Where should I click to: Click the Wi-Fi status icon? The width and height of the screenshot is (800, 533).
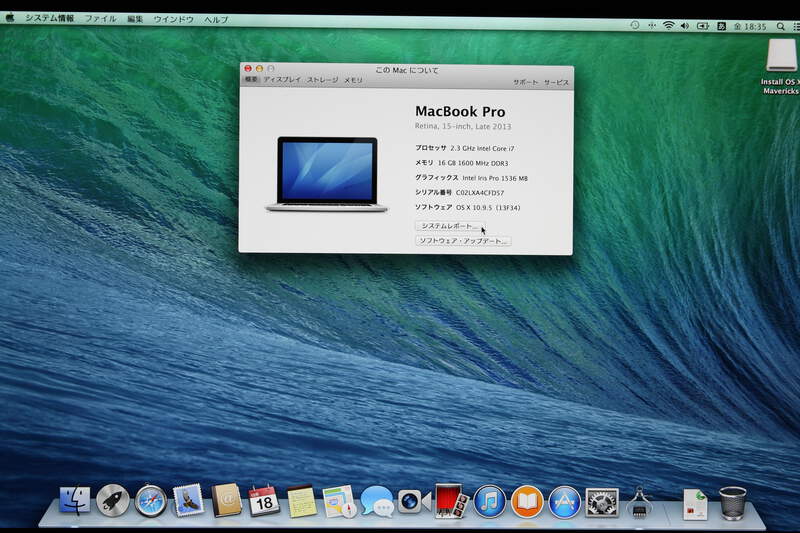(x=668, y=24)
